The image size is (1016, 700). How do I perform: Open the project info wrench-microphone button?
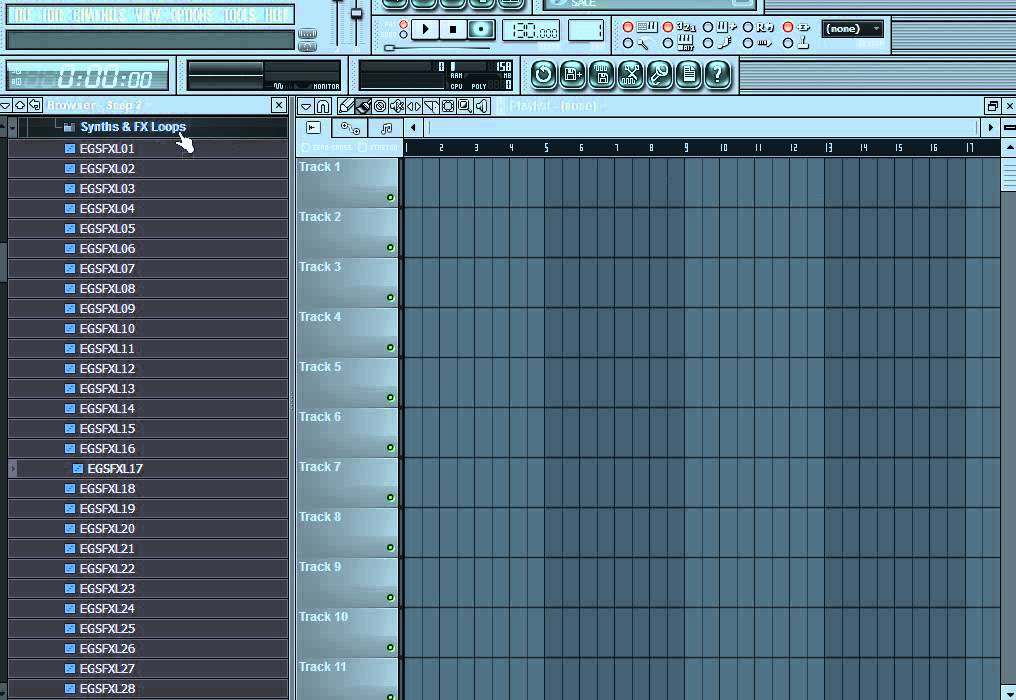(x=660, y=75)
